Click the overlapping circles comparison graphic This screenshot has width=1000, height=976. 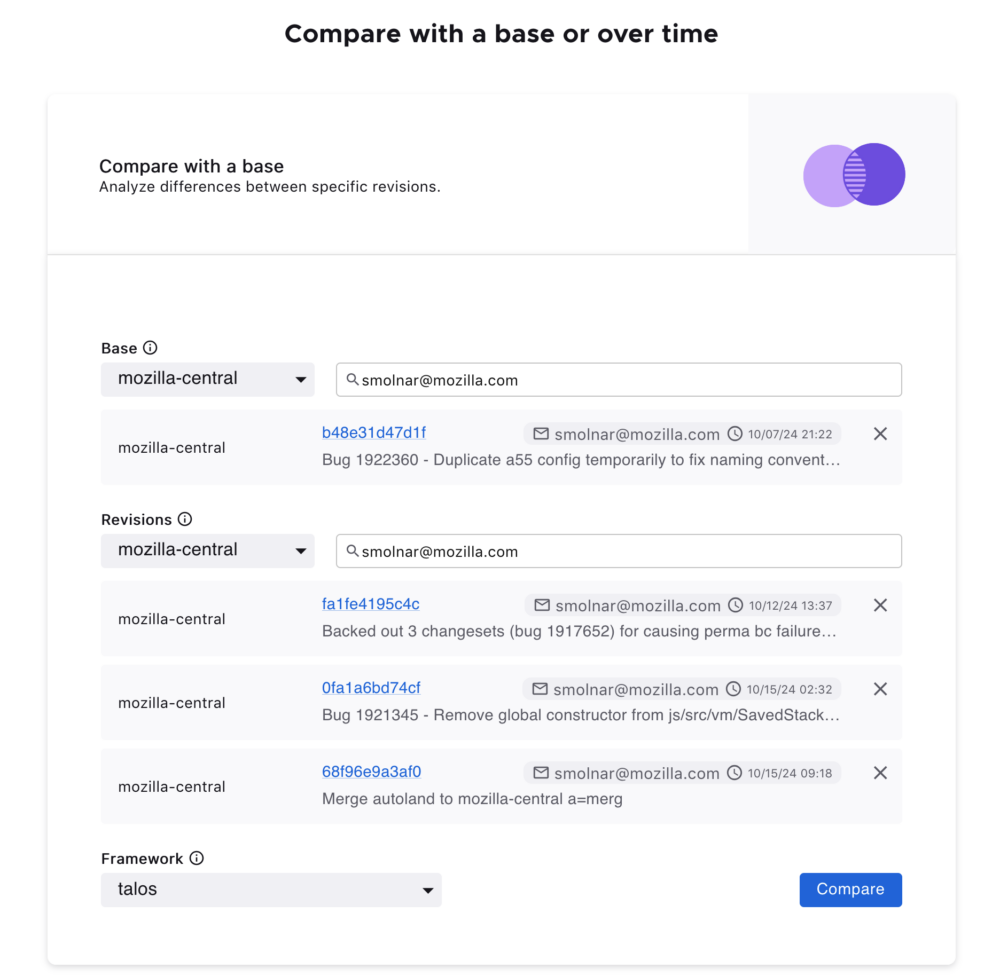click(854, 174)
